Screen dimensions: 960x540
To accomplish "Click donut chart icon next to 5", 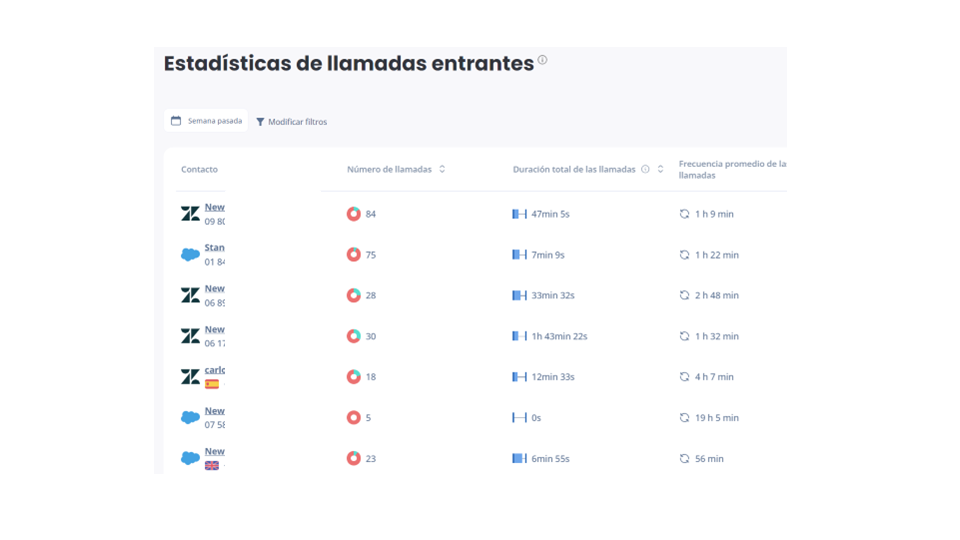I will (x=353, y=418).
